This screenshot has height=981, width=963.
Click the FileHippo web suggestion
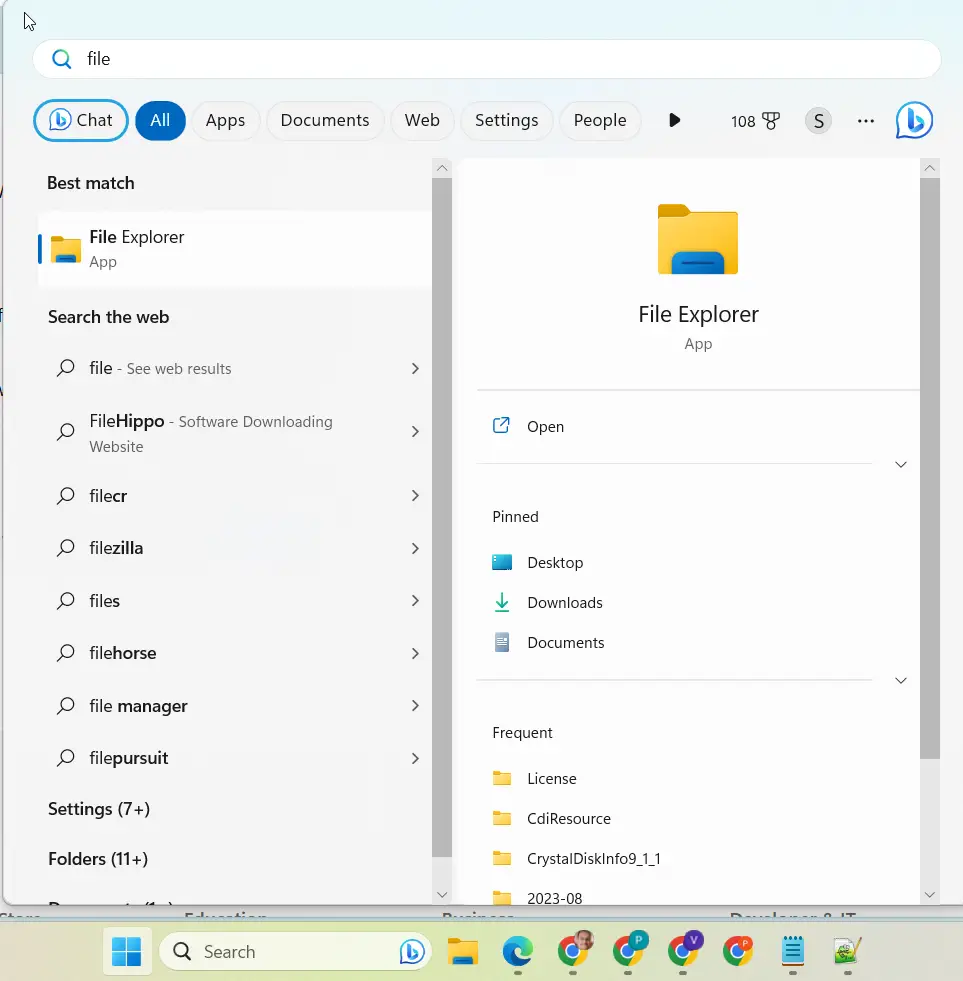tap(235, 433)
